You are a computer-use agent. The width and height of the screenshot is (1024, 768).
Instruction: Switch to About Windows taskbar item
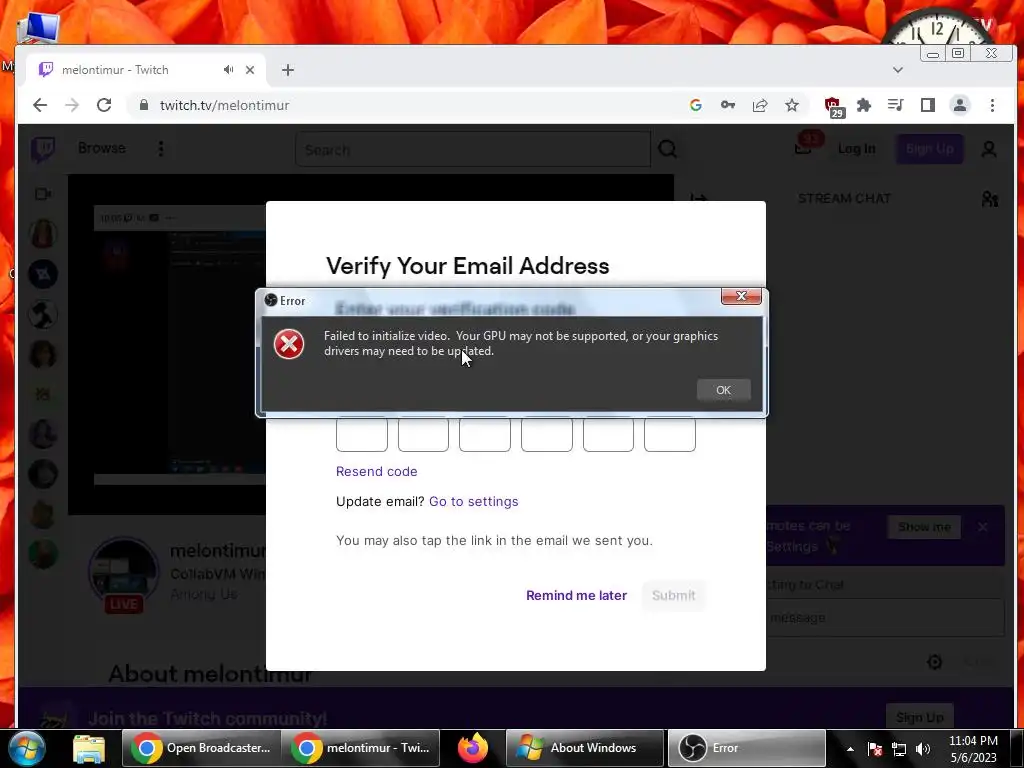pos(585,748)
